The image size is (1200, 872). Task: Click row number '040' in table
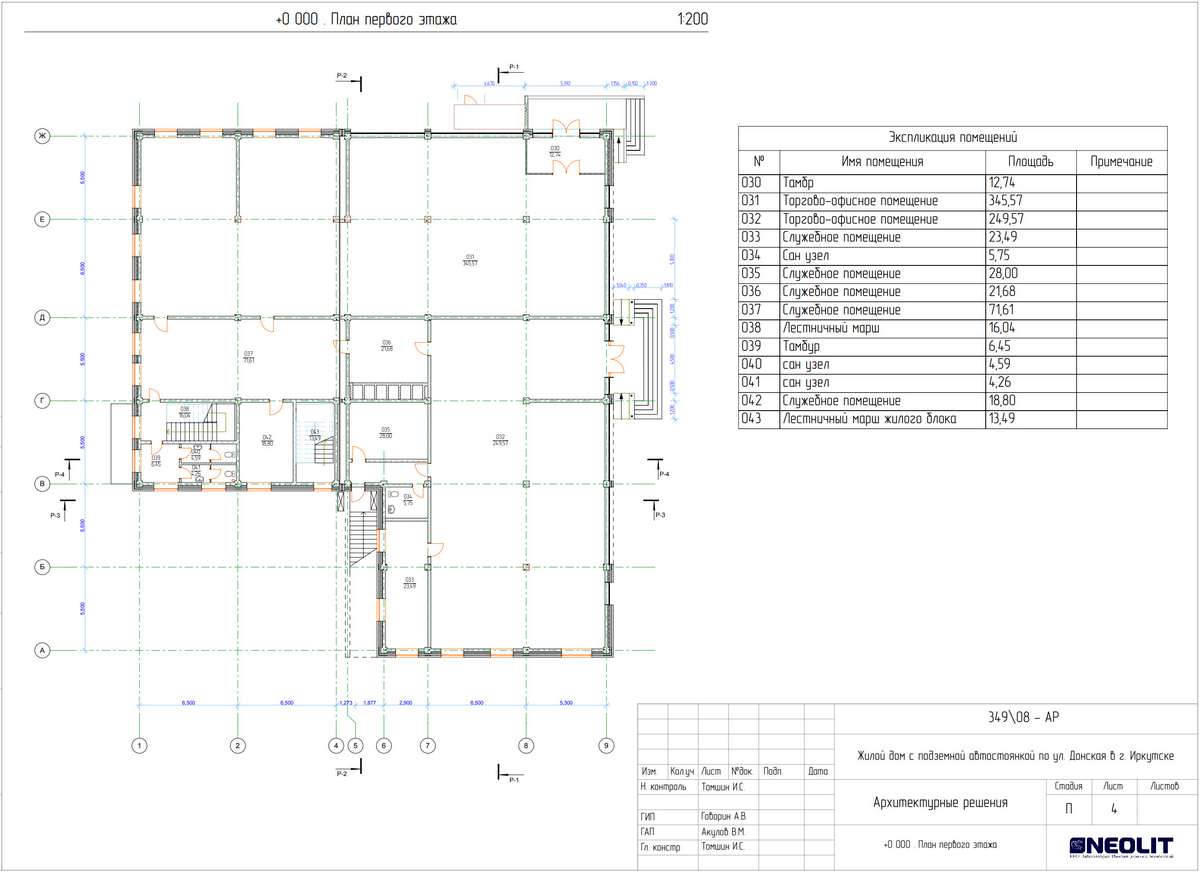[751, 364]
